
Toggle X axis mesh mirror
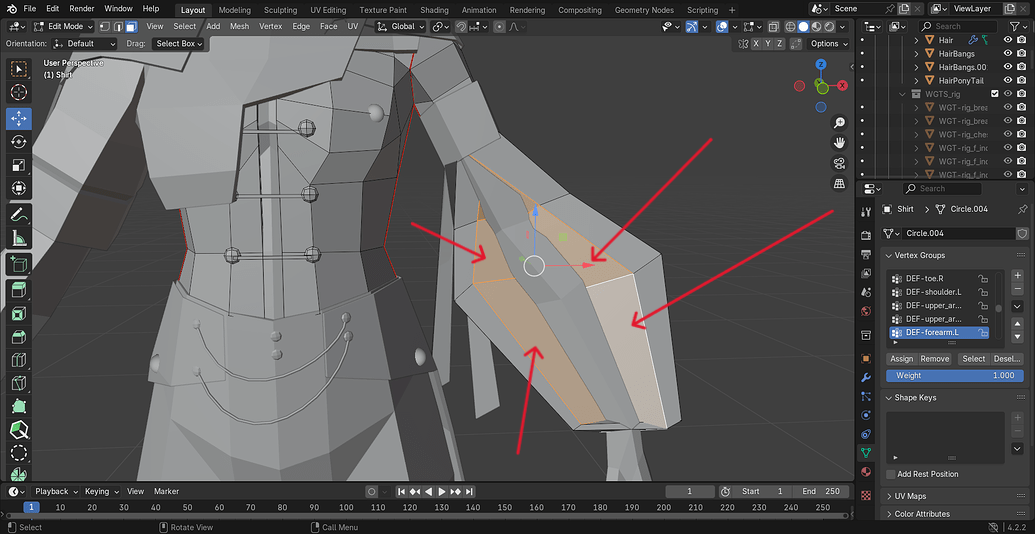[x=756, y=44]
